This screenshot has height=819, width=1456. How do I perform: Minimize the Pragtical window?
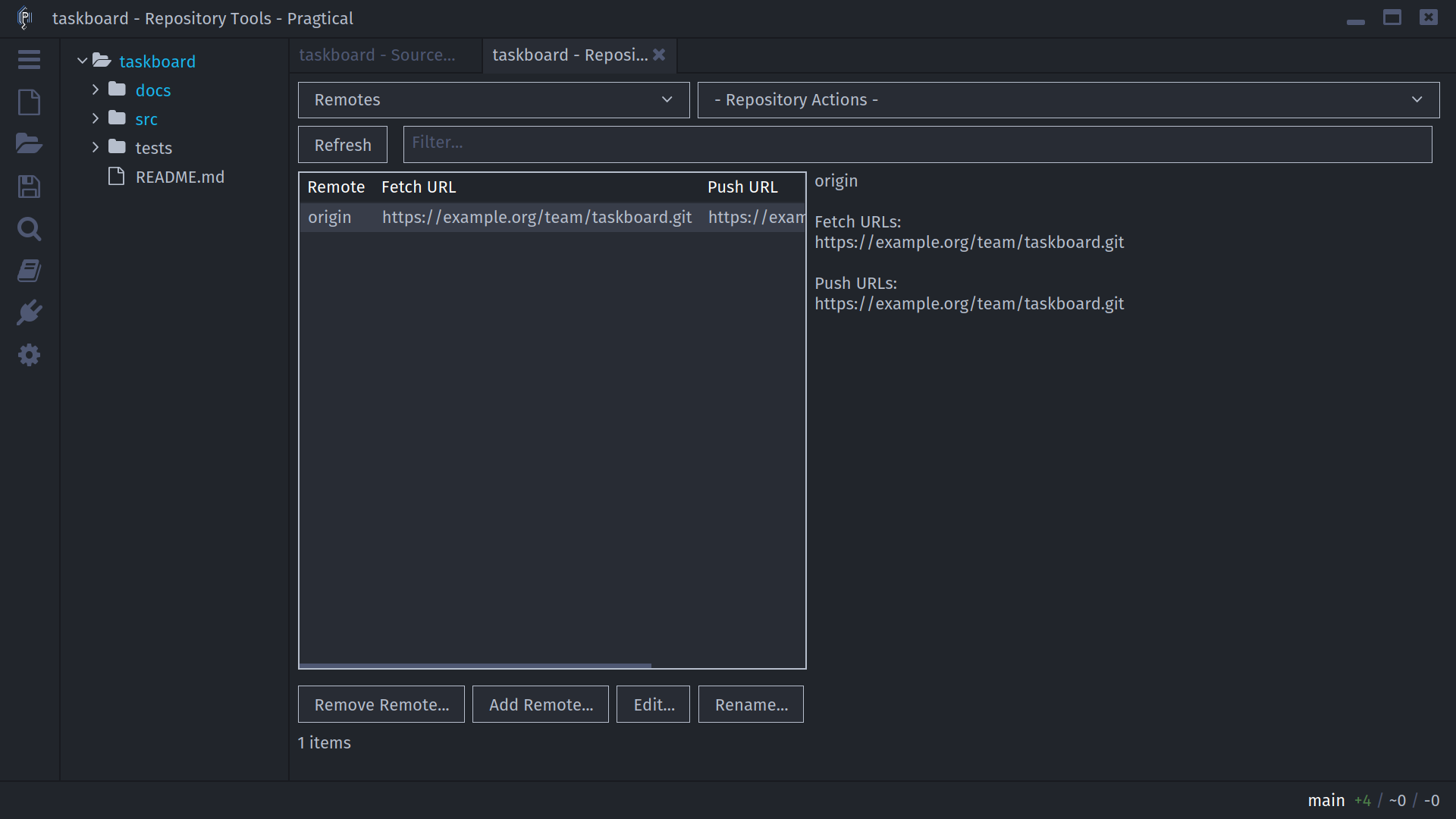tap(1356, 22)
